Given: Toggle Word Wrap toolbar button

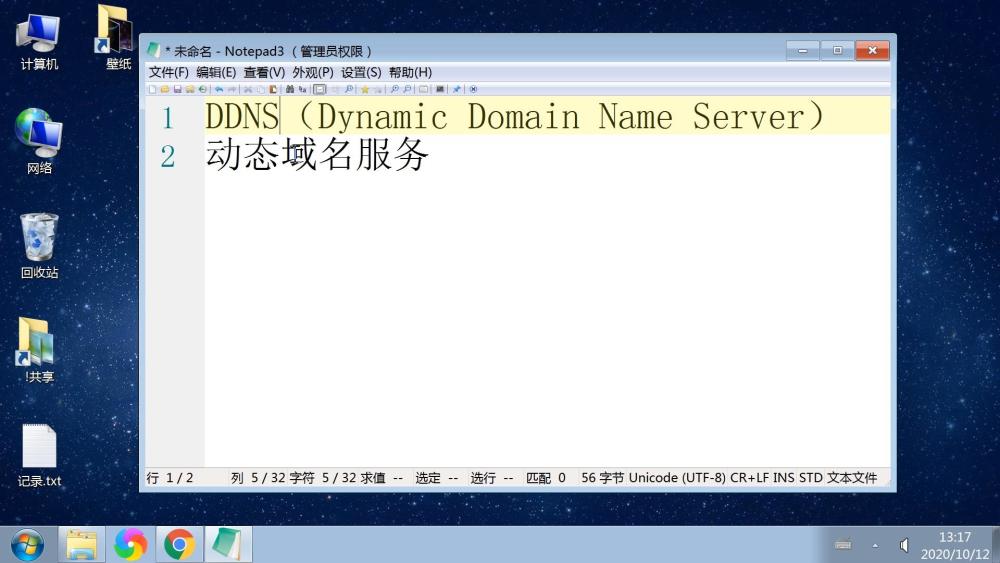Looking at the screenshot, I should tap(320, 89).
